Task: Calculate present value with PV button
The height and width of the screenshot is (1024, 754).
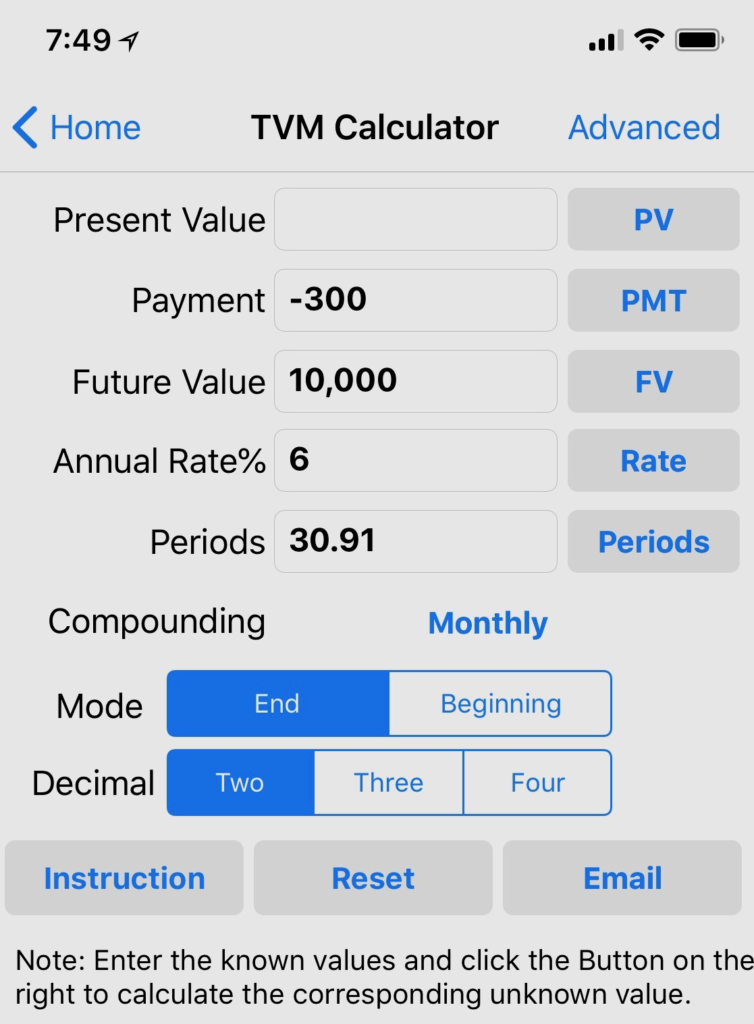Action: pos(653,219)
